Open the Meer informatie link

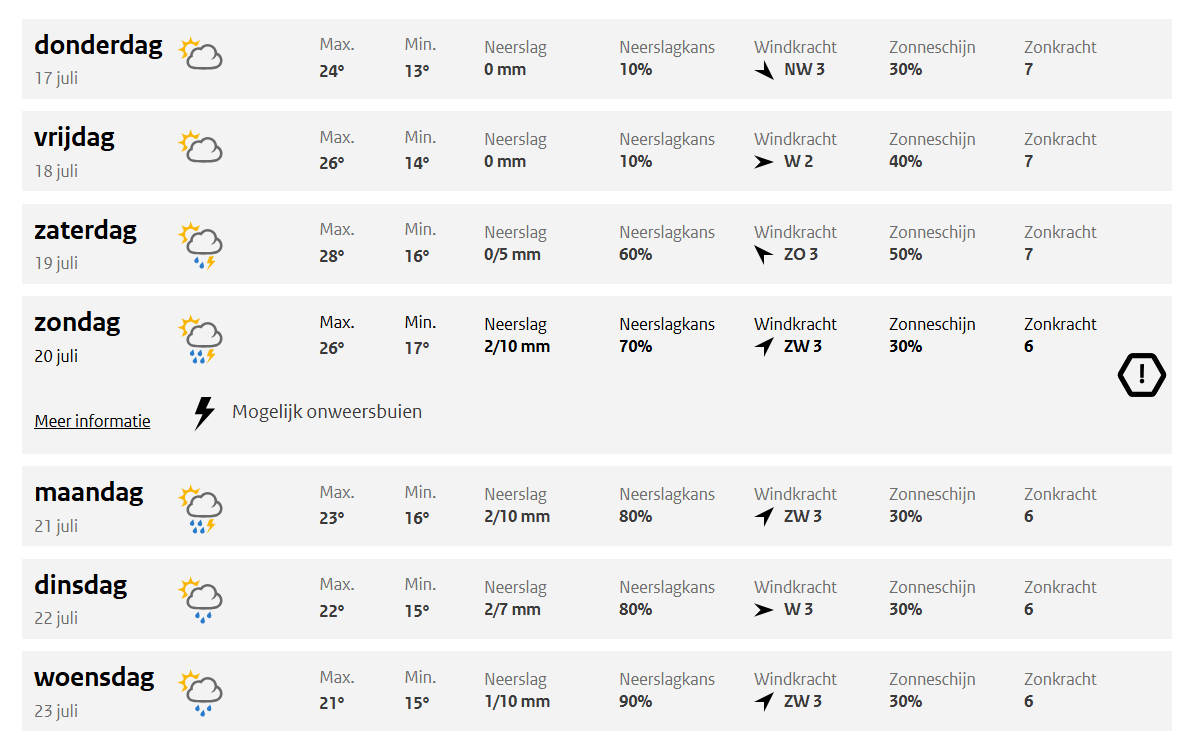pyautogui.click(x=92, y=422)
